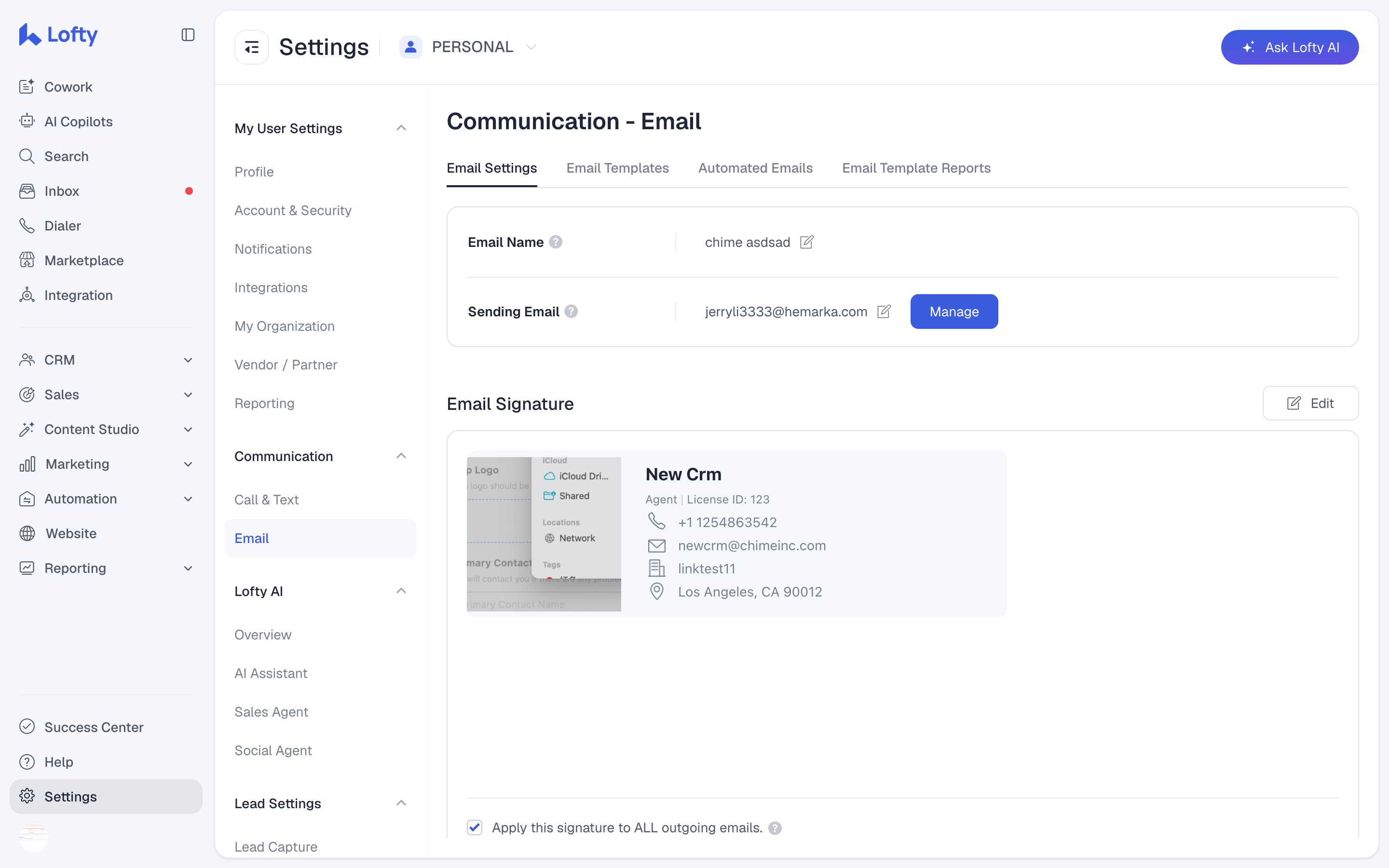Open Website globe icon
The image size is (1389, 868).
coord(27,533)
